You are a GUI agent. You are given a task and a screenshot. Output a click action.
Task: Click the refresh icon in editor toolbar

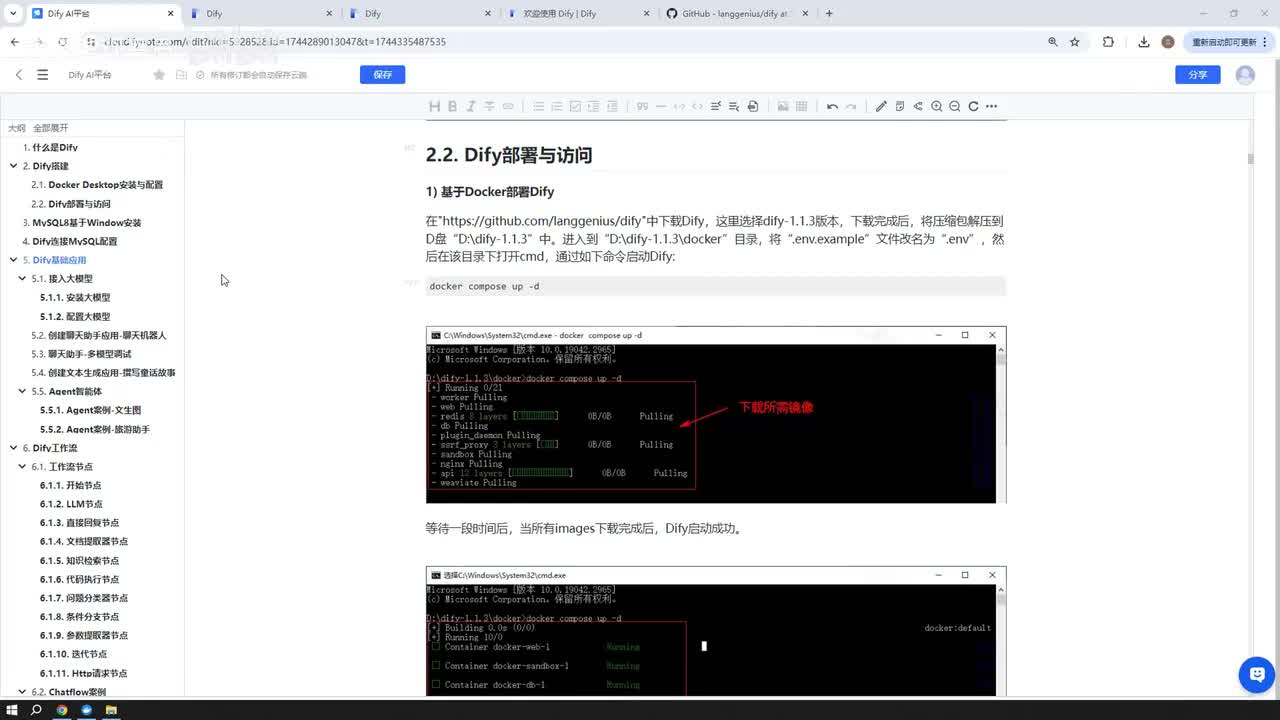click(x=973, y=106)
